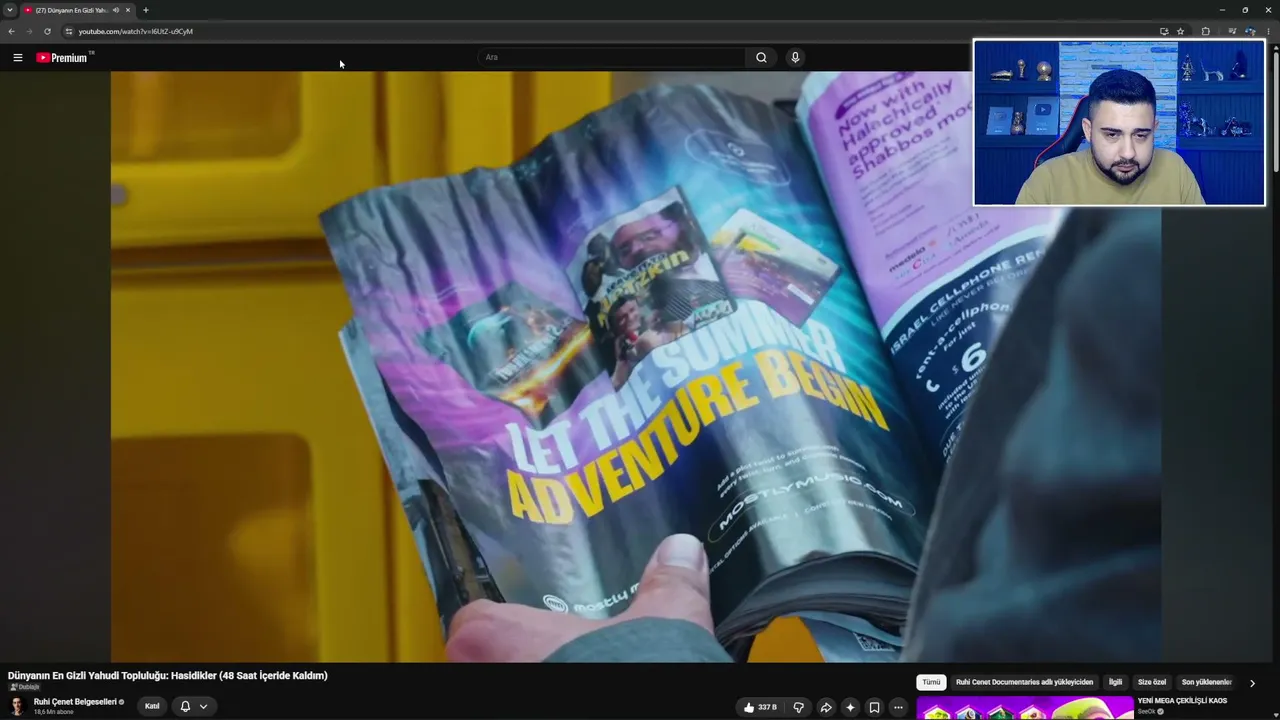Select Ruhi Cenet Documentaries uploads chip
The width and height of the screenshot is (1280, 720).
(1025, 682)
